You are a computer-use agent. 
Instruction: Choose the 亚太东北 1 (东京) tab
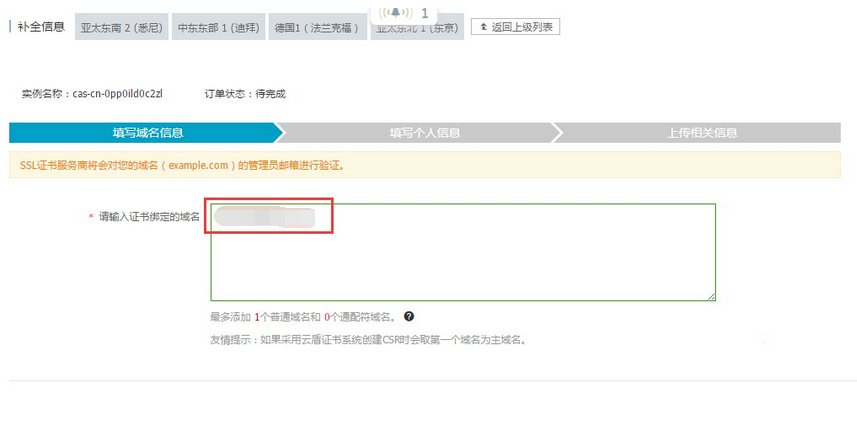coord(418,31)
